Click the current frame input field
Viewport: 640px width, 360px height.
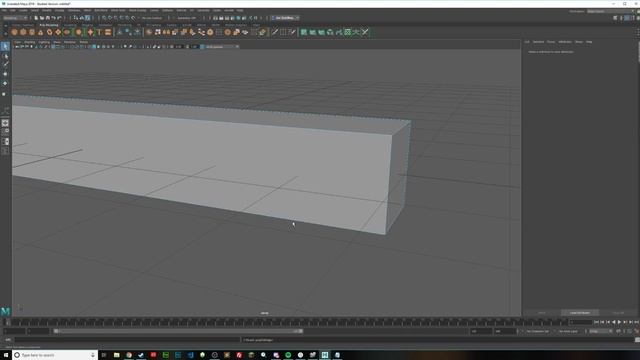(x=581, y=322)
